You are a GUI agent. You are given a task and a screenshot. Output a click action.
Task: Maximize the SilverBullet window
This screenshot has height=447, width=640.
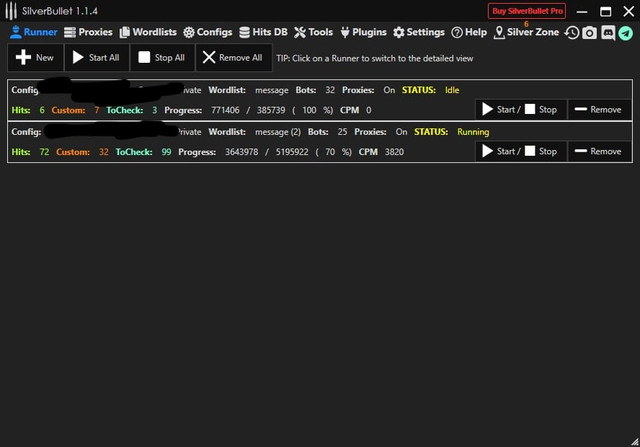coord(605,11)
